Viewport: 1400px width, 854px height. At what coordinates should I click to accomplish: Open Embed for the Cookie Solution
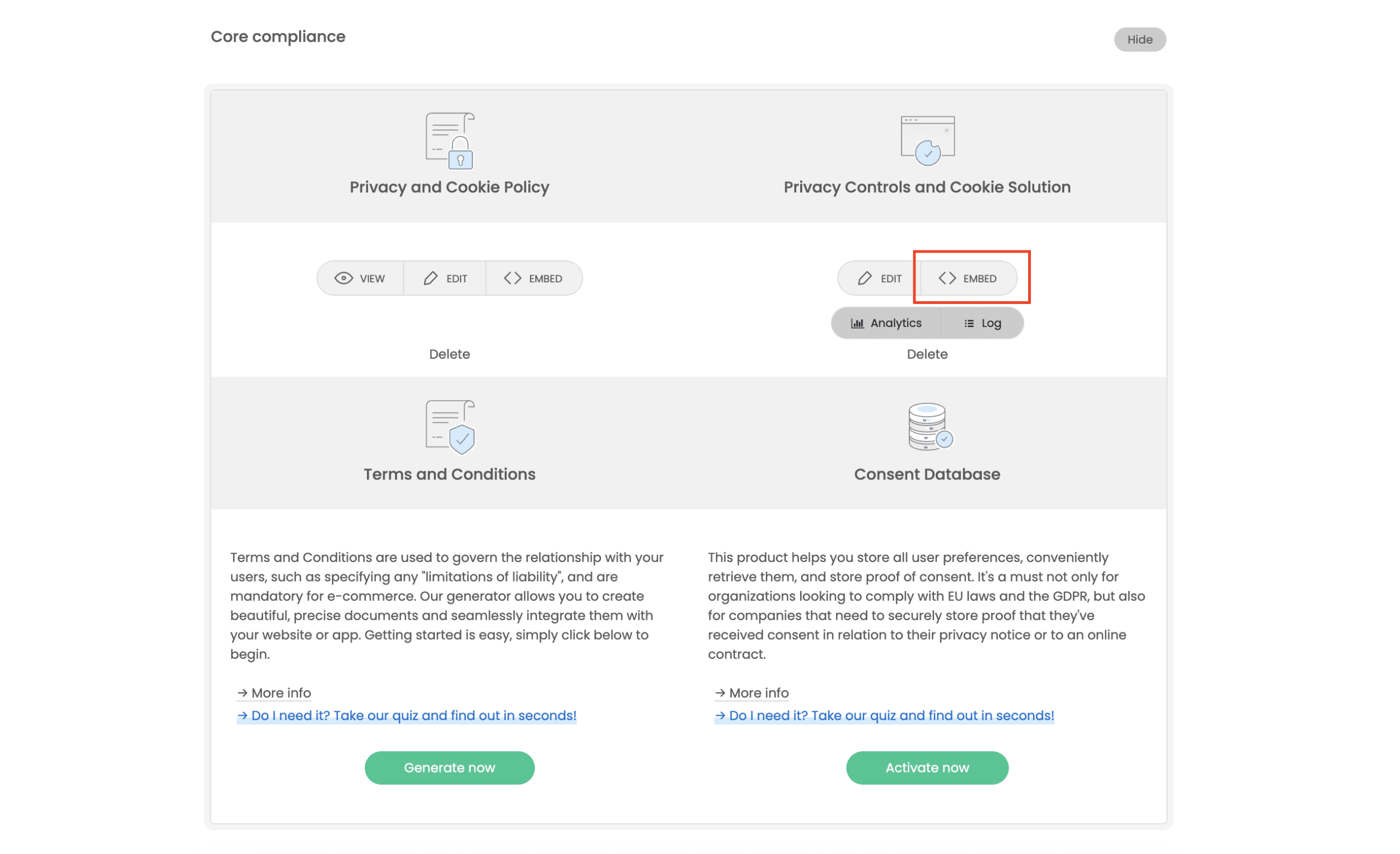point(968,278)
